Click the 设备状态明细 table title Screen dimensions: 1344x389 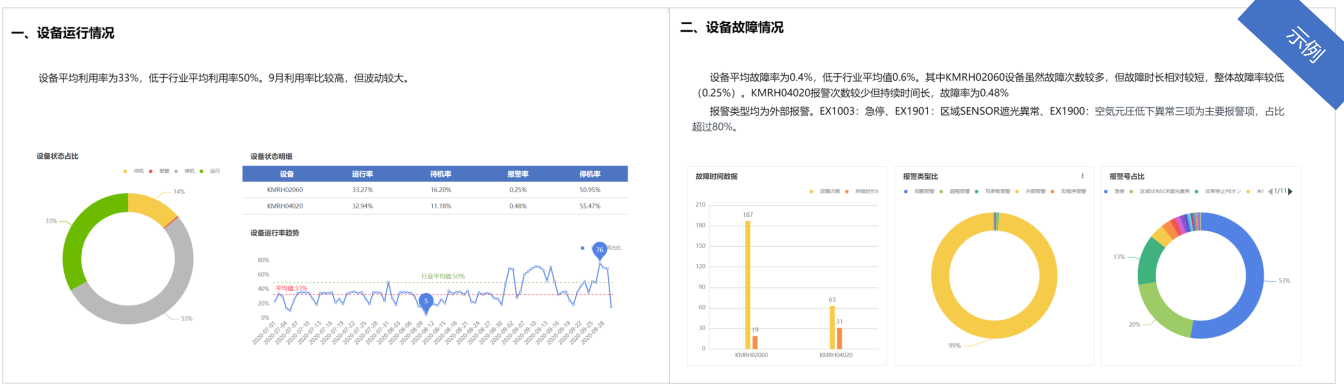(271, 156)
